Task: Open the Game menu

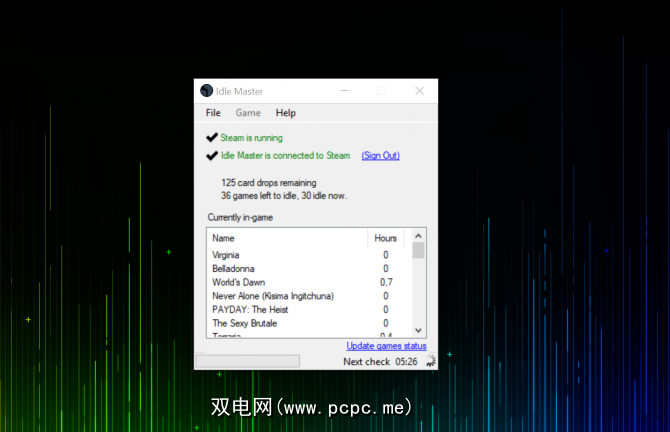Action: [x=248, y=113]
